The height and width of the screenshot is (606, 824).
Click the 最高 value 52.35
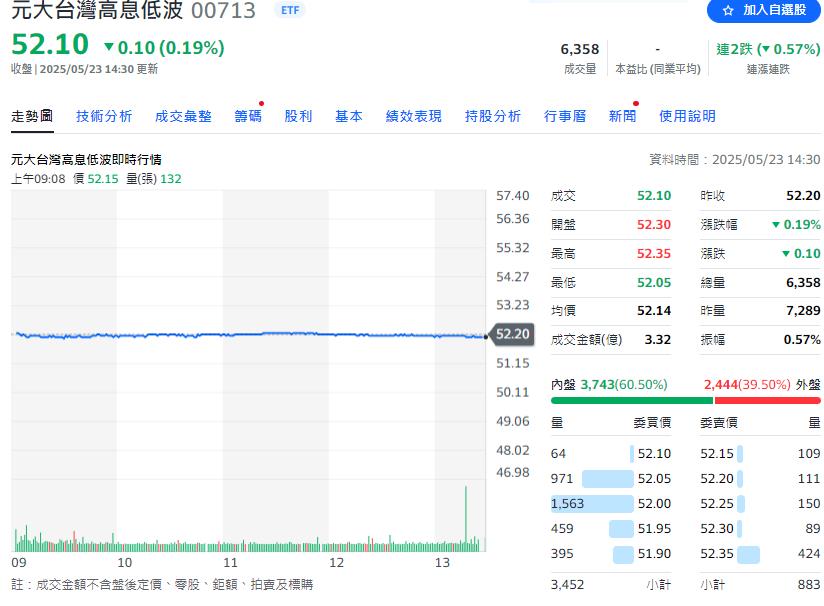[654, 254]
